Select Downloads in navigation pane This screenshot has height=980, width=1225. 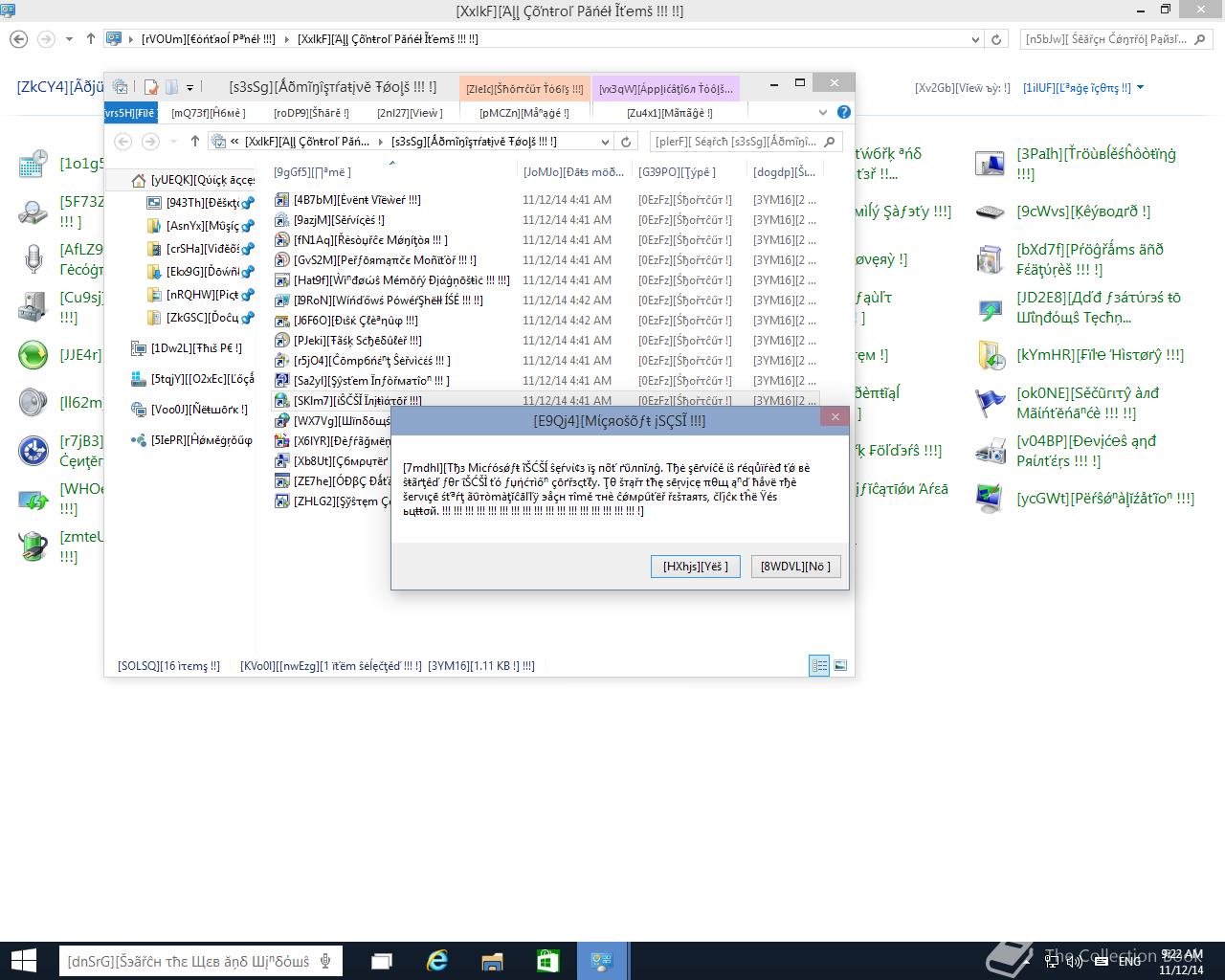201,272
